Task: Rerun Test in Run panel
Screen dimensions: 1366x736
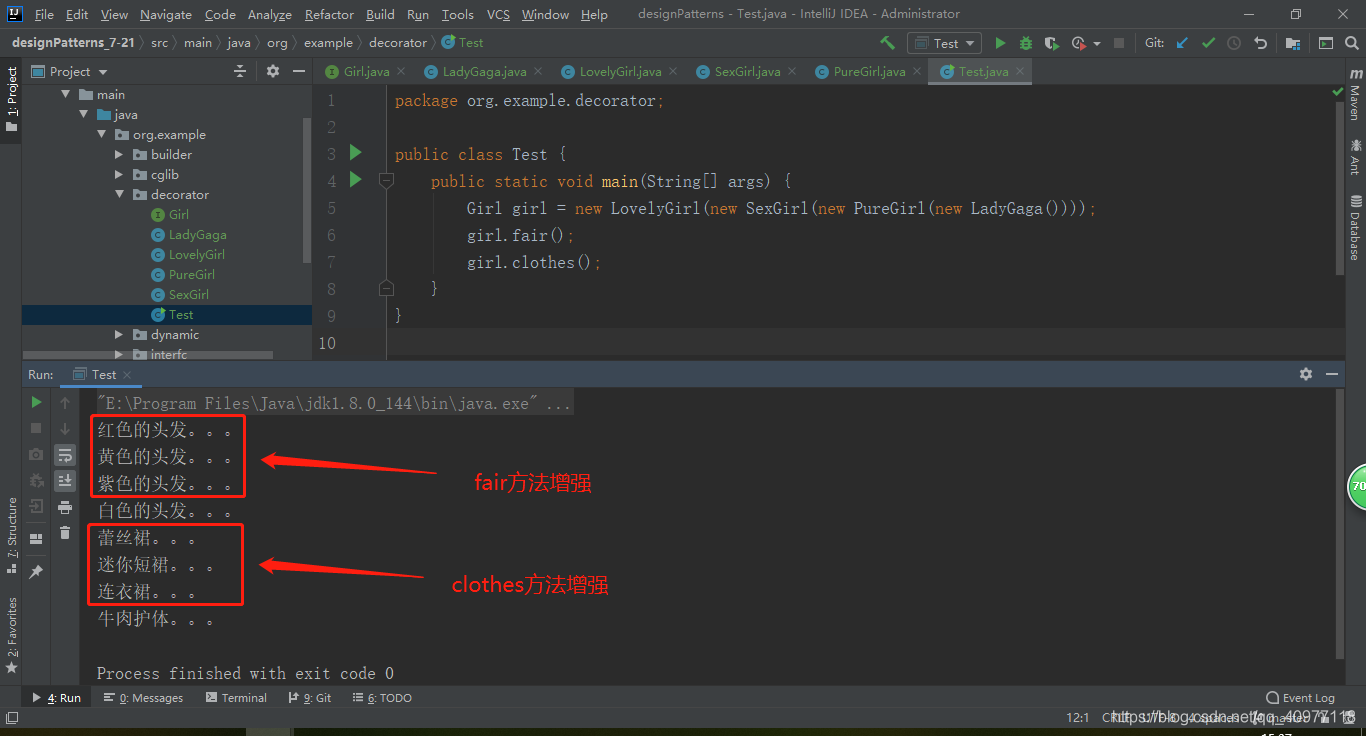Action: (x=36, y=402)
